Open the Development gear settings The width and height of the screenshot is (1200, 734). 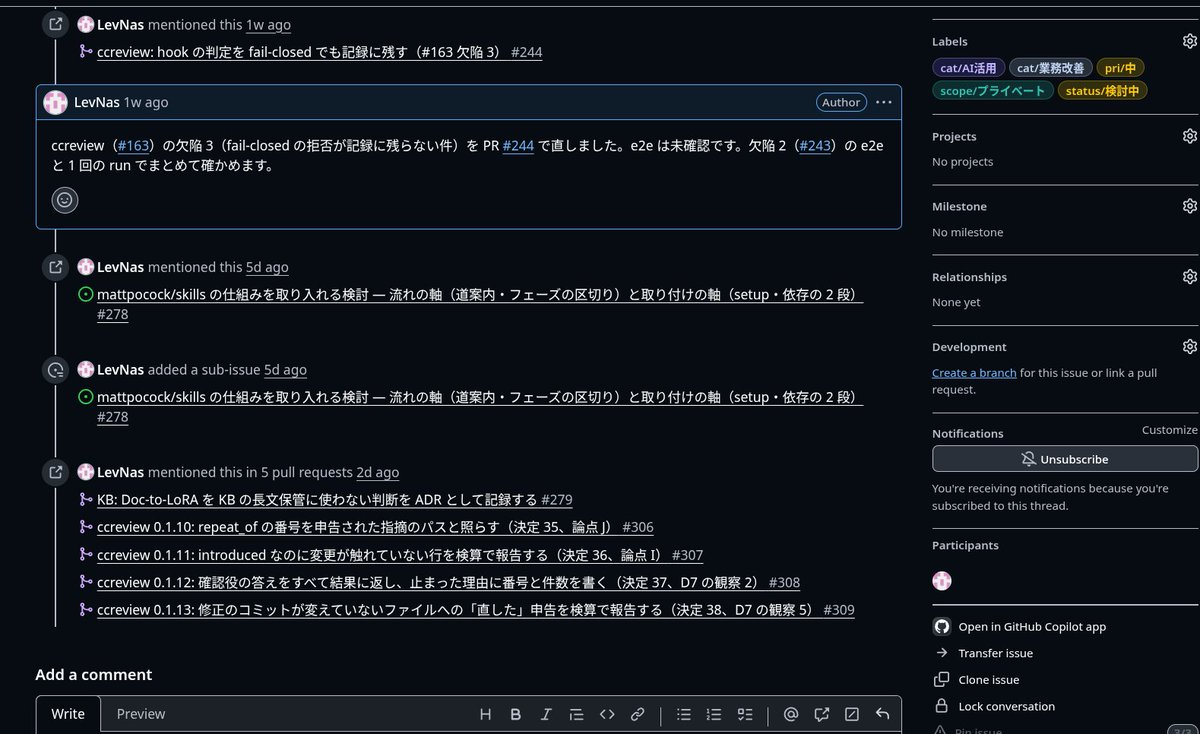coord(1189,346)
